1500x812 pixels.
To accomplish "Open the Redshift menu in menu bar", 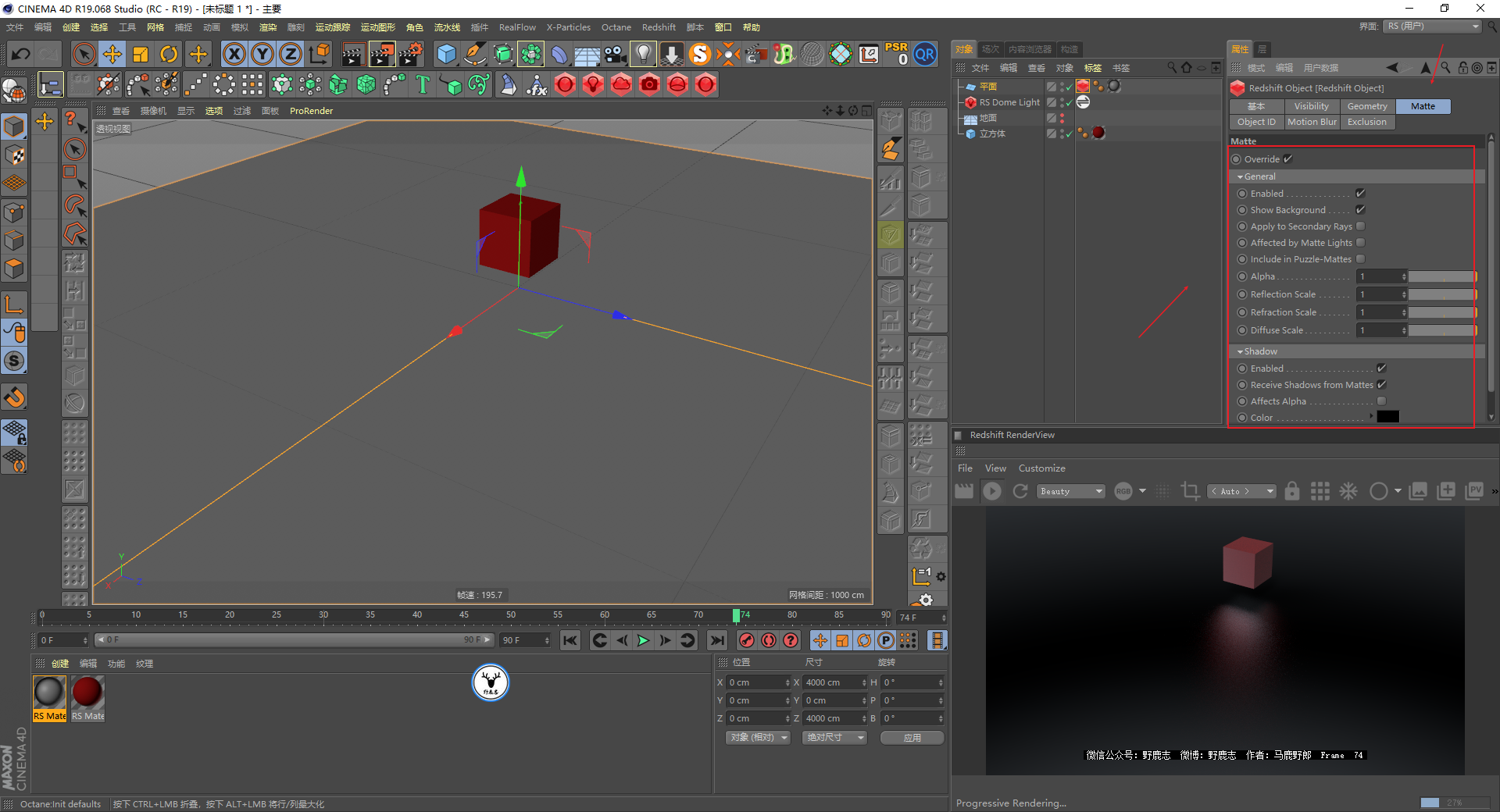I will coord(659,27).
